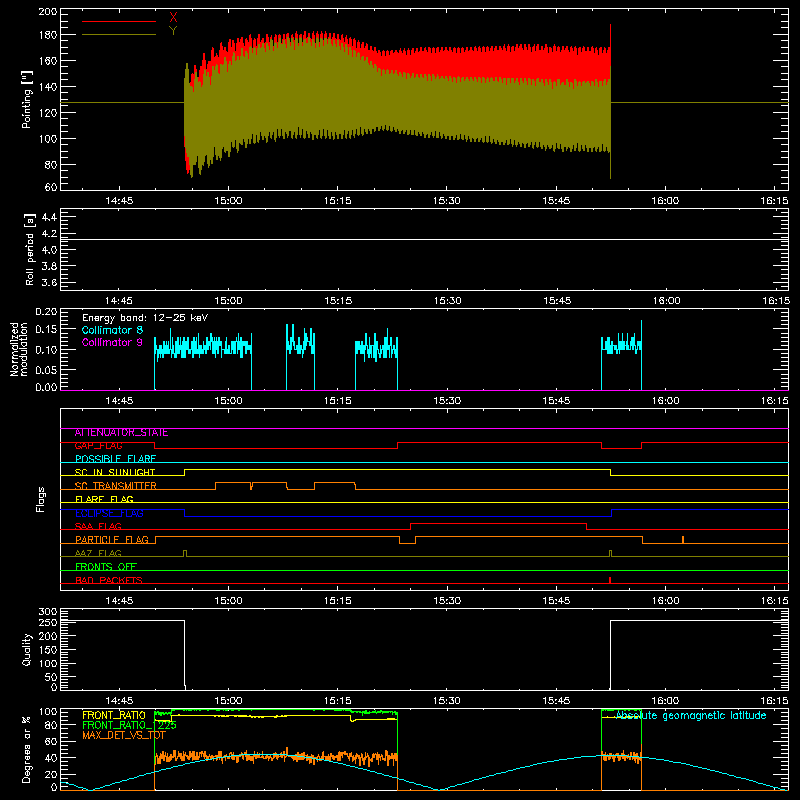Image resolution: width=800 pixels, height=800 pixels.
Task: Select the POSSIBLE_FLARE flag label
Action: point(115,459)
